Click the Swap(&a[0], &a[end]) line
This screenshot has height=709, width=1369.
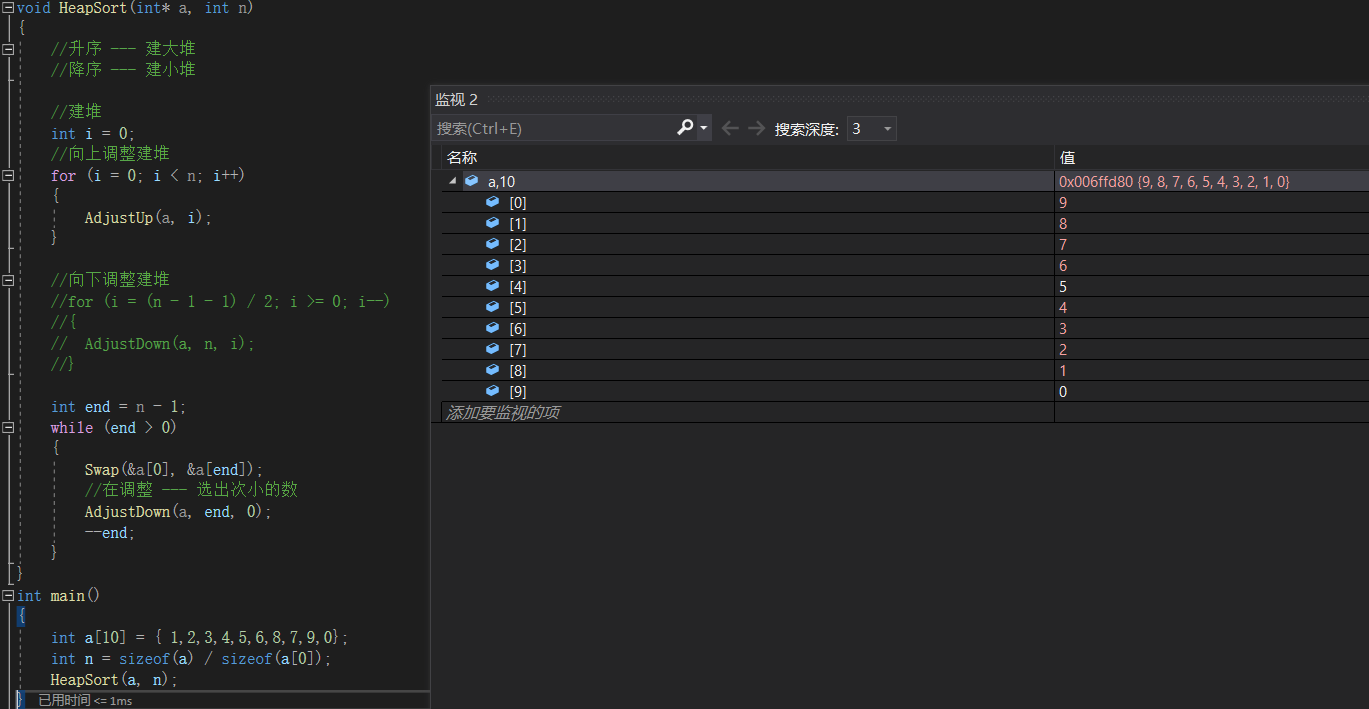(174, 469)
